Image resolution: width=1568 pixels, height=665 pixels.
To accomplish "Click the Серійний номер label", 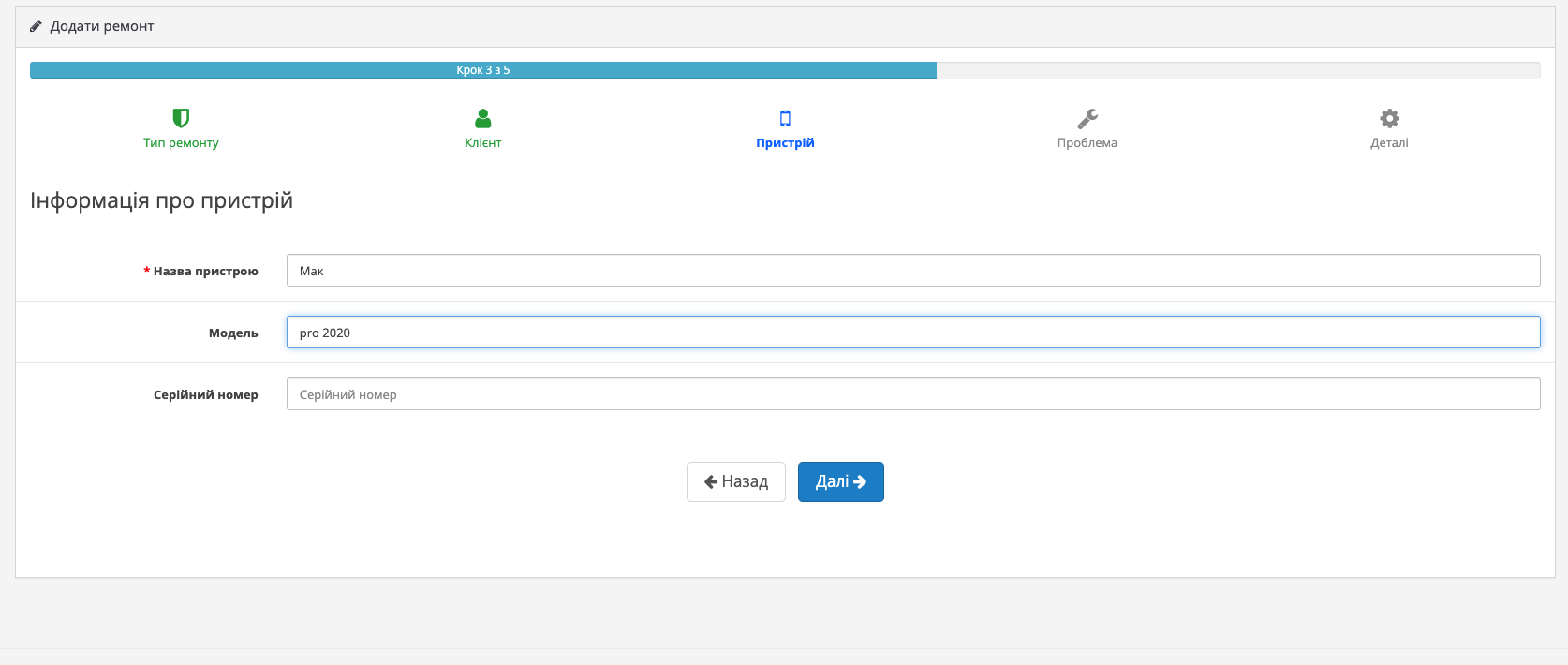I will [206, 394].
